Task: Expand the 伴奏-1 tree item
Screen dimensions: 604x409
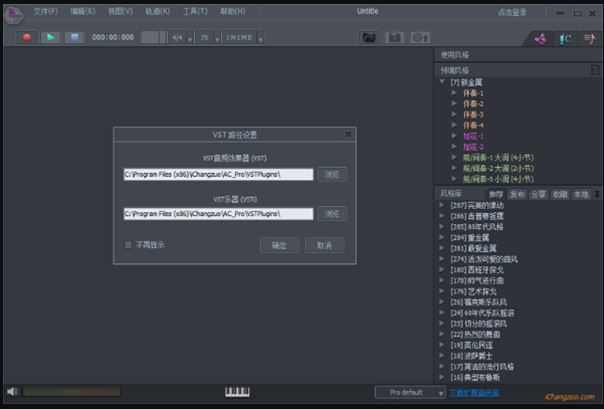Action: pos(454,93)
